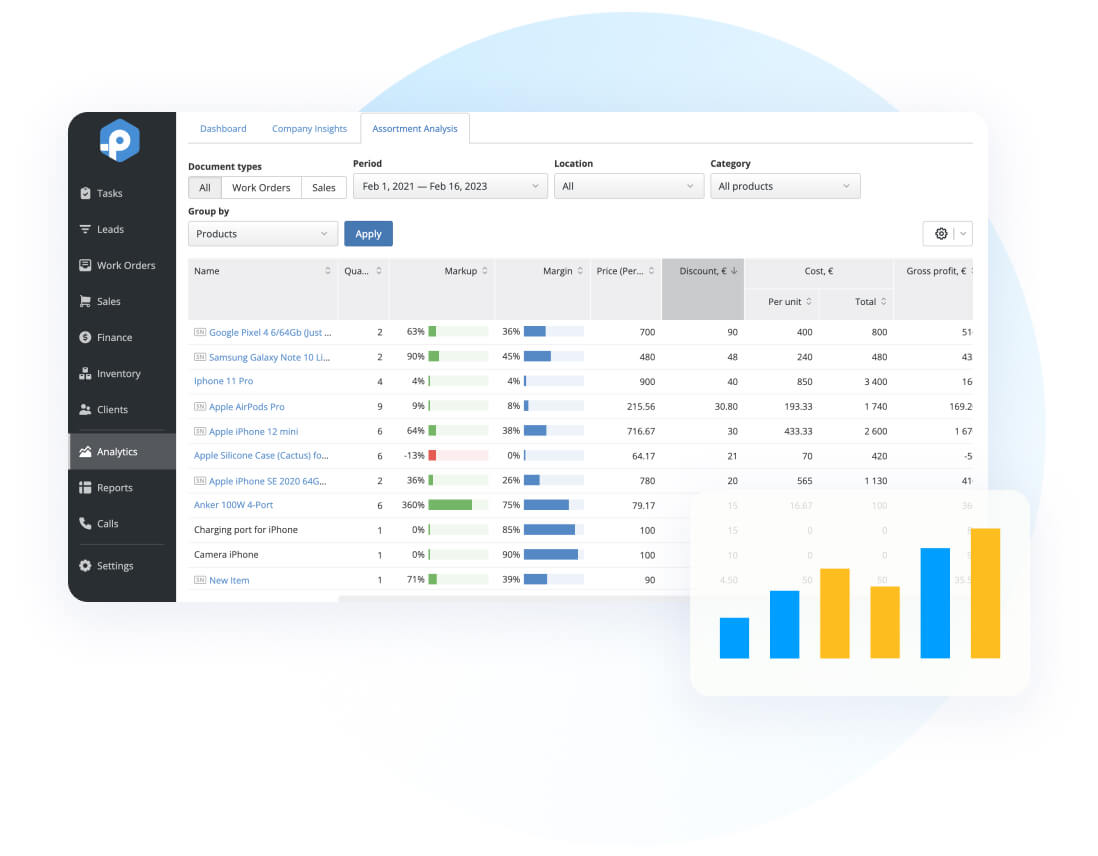Toggle document type to Work Orders

(261, 187)
